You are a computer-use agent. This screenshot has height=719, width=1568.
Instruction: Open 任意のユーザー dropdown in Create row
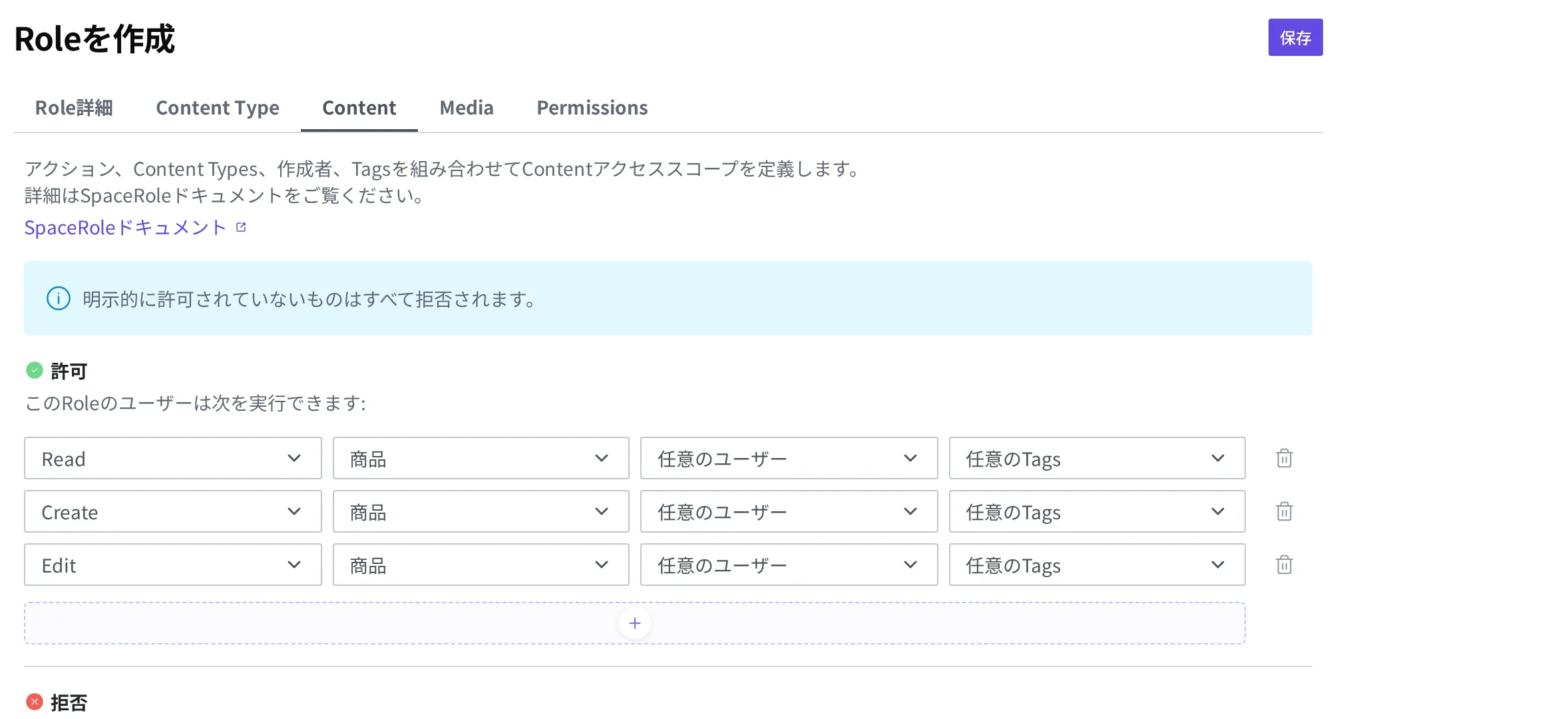[789, 511]
